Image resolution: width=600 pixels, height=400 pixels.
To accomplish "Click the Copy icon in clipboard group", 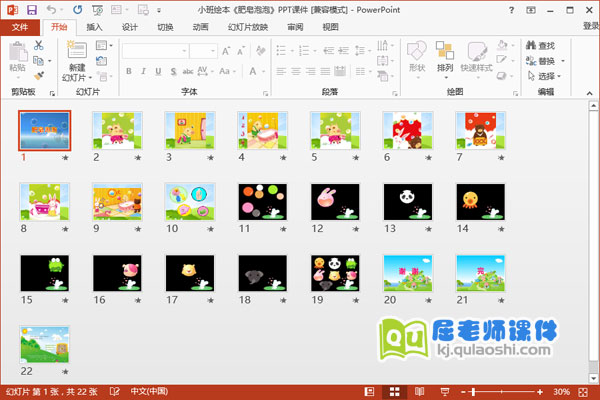I will tap(38, 60).
